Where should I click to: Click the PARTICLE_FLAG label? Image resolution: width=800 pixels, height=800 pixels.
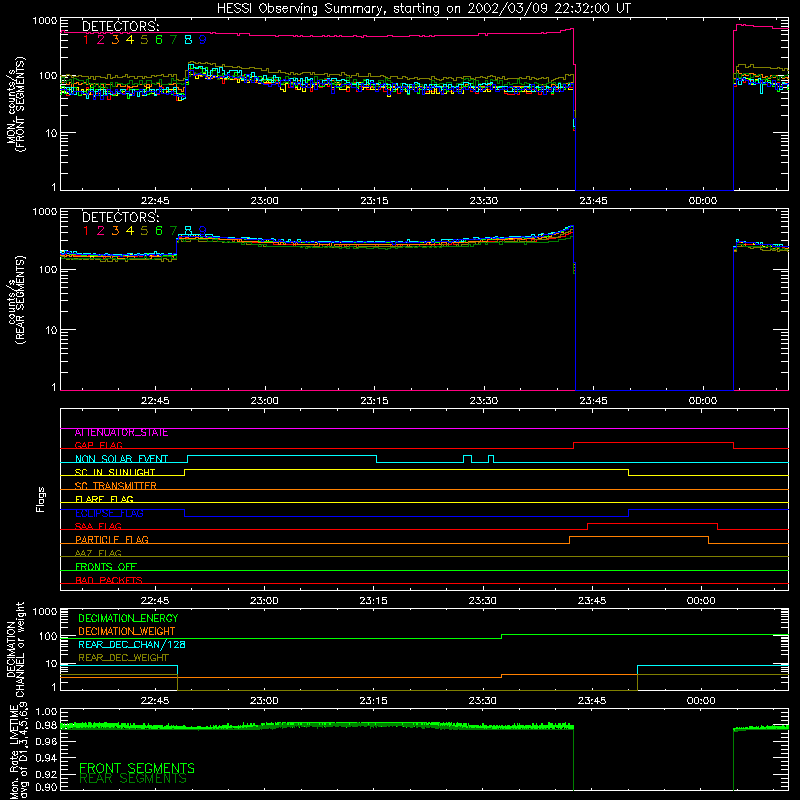(x=112, y=540)
